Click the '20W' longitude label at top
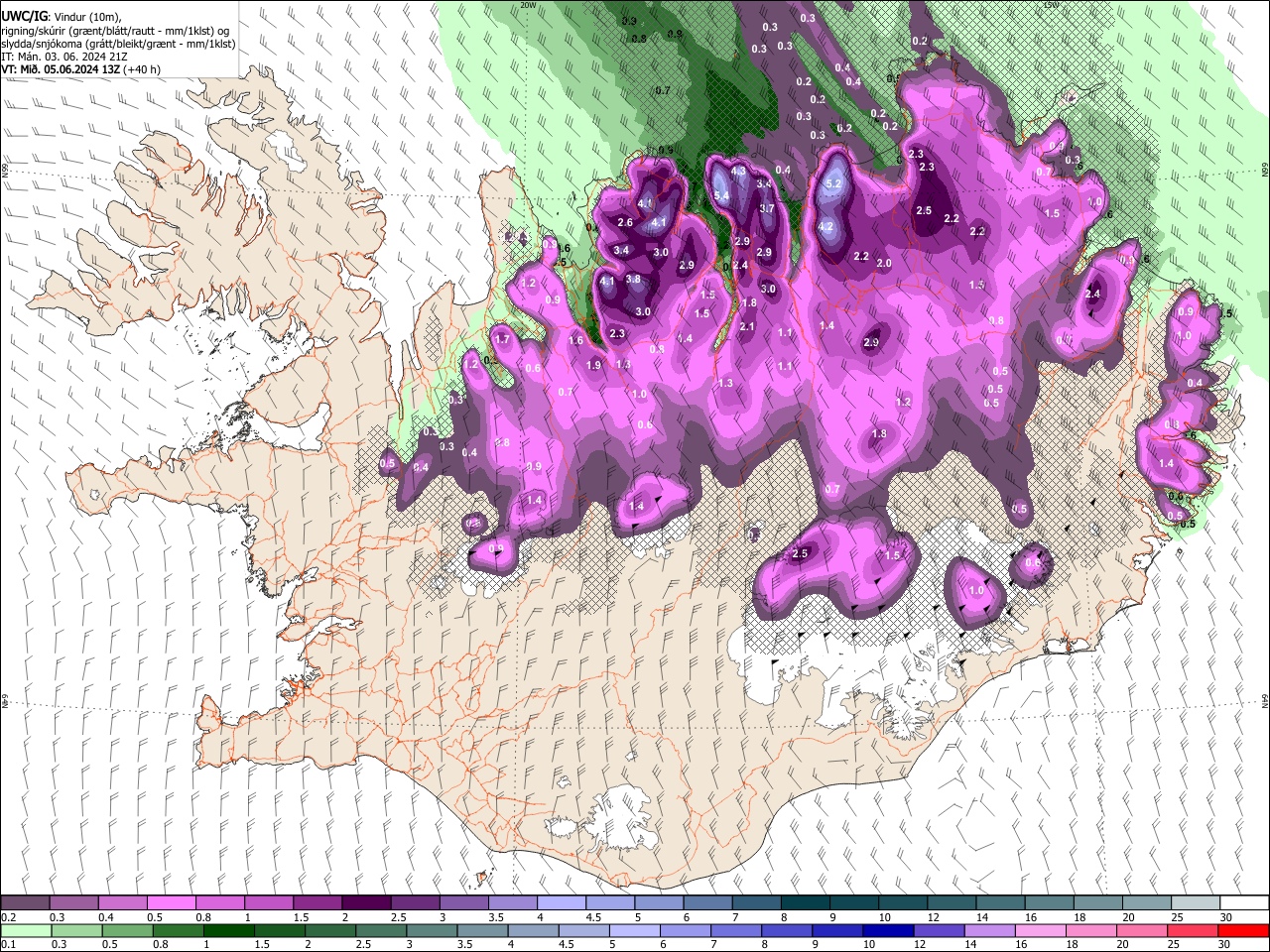 (528, 5)
